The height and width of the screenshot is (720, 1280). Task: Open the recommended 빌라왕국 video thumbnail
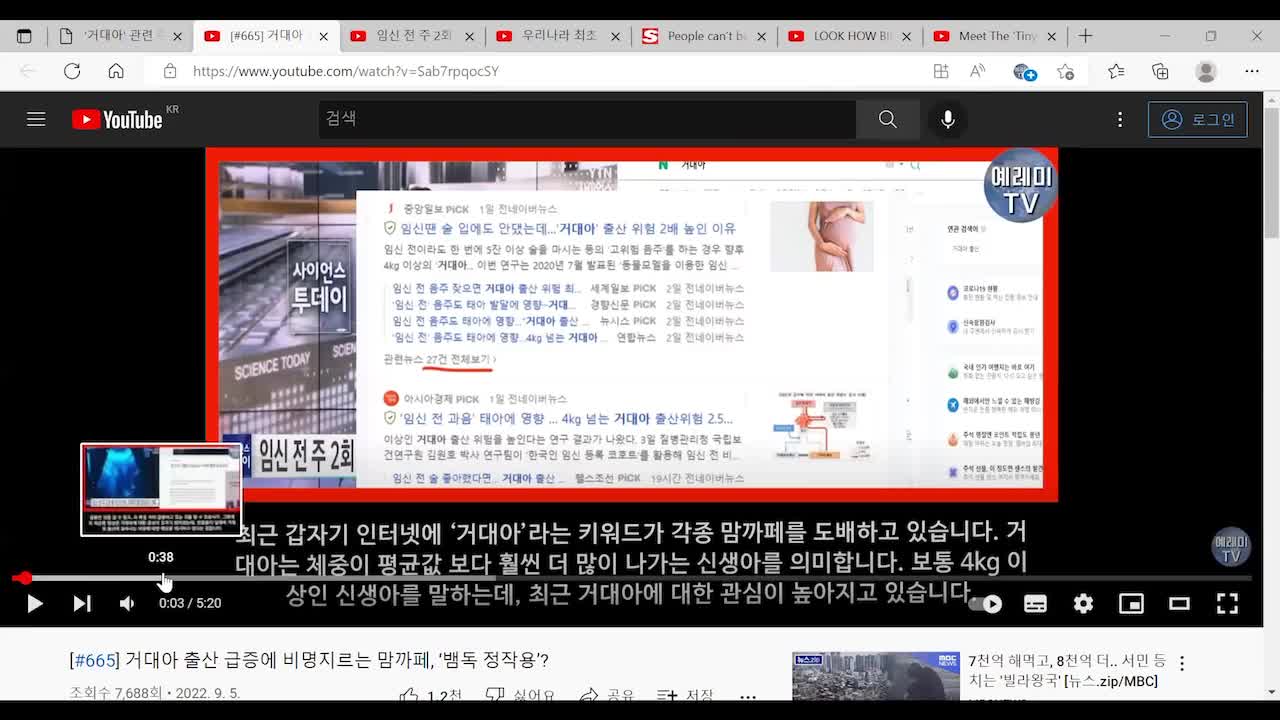(x=876, y=677)
